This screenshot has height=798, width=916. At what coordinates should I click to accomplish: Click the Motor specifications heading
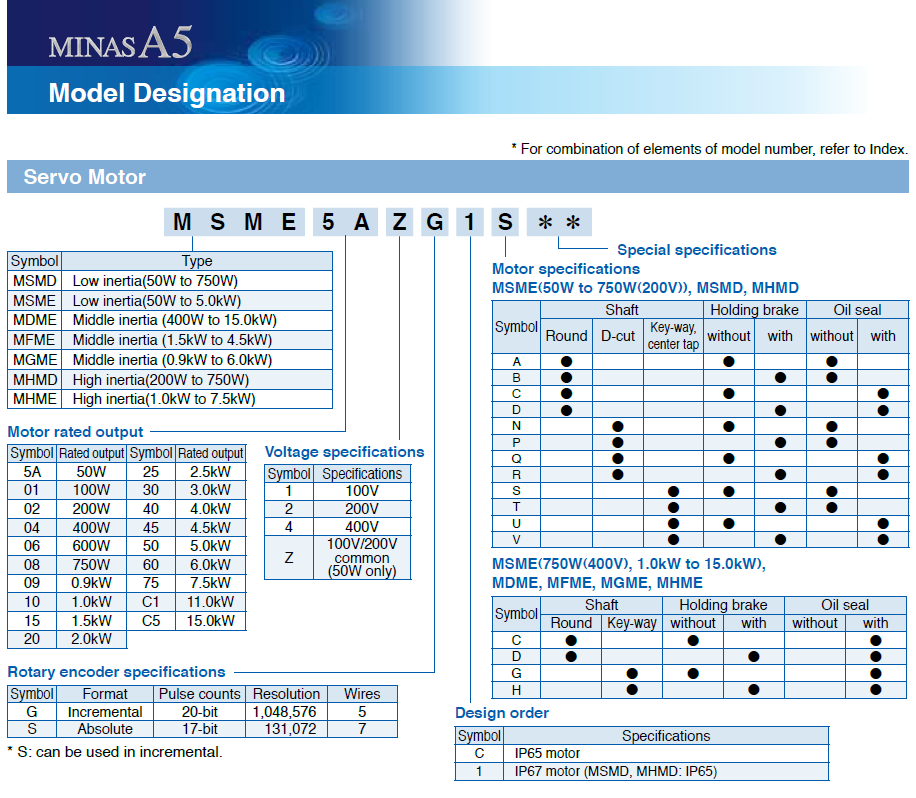coord(565,269)
